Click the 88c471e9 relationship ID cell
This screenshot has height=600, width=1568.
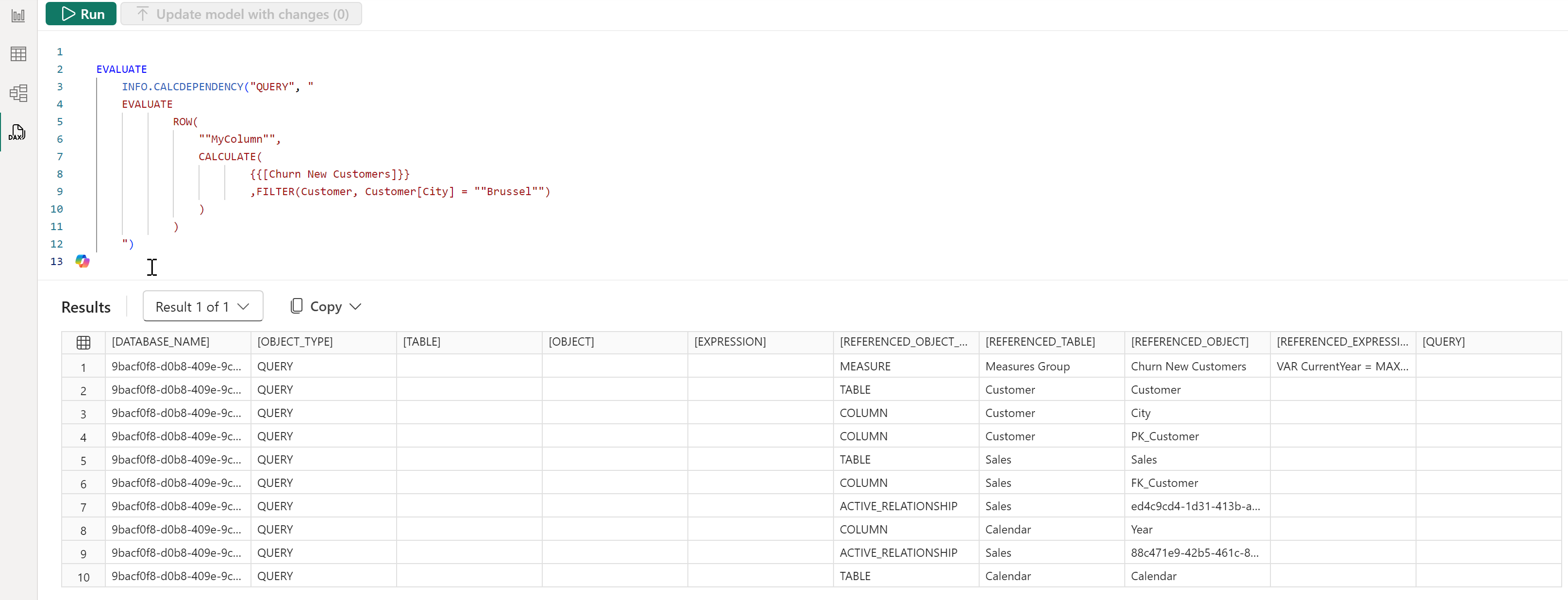[1197, 553]
